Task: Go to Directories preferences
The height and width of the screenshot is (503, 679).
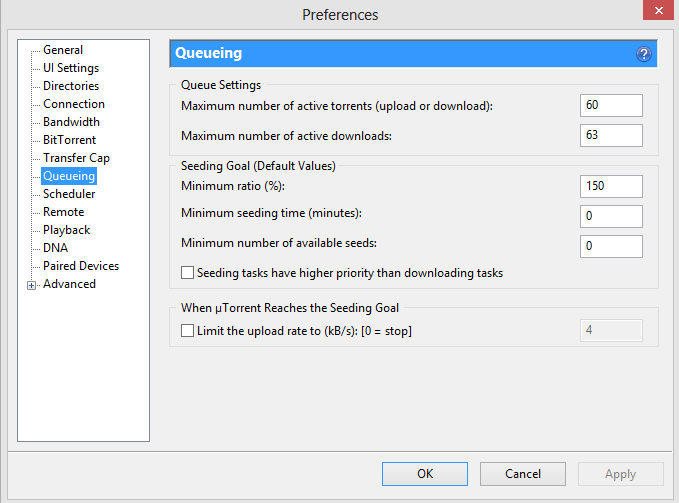Action: [x=71, y=86]
